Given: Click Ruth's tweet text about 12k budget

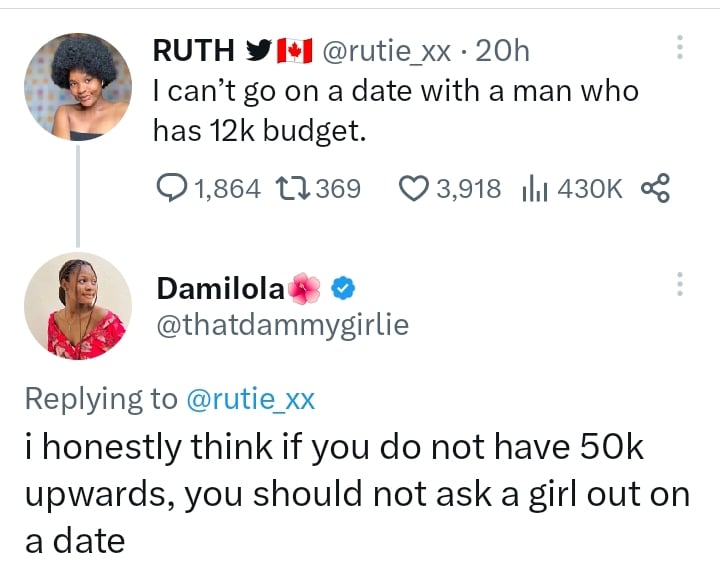Looking at the screenshot, I should pyautogui.click(x=395, y=110).
